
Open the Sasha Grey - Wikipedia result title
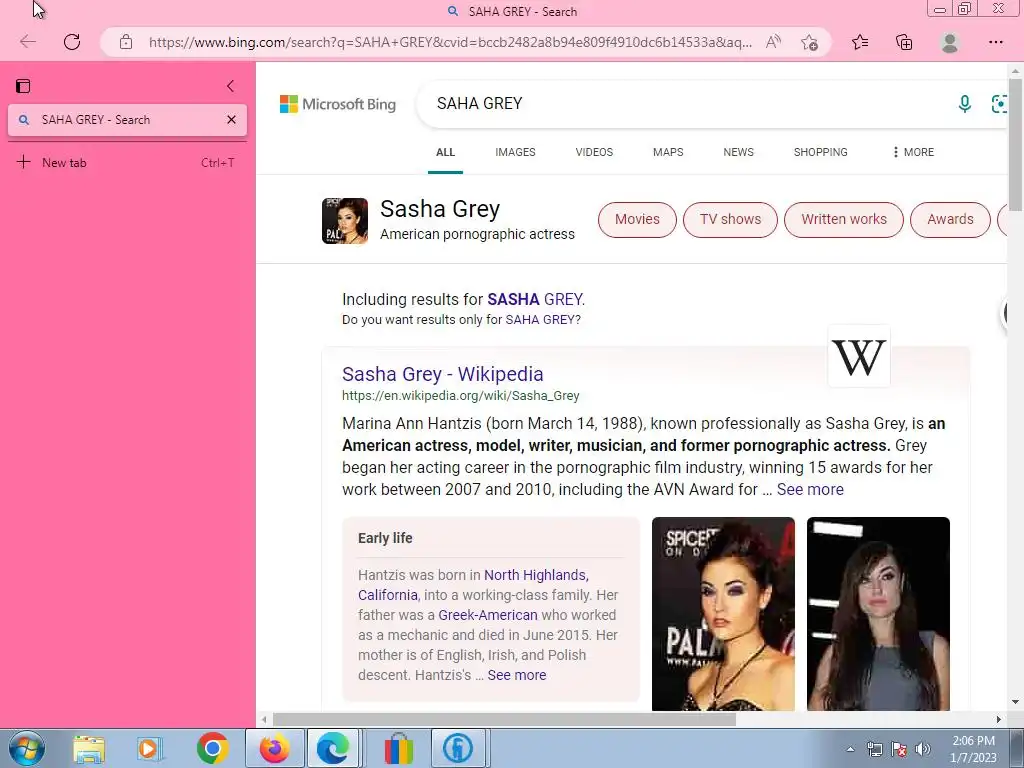[443, 374]
